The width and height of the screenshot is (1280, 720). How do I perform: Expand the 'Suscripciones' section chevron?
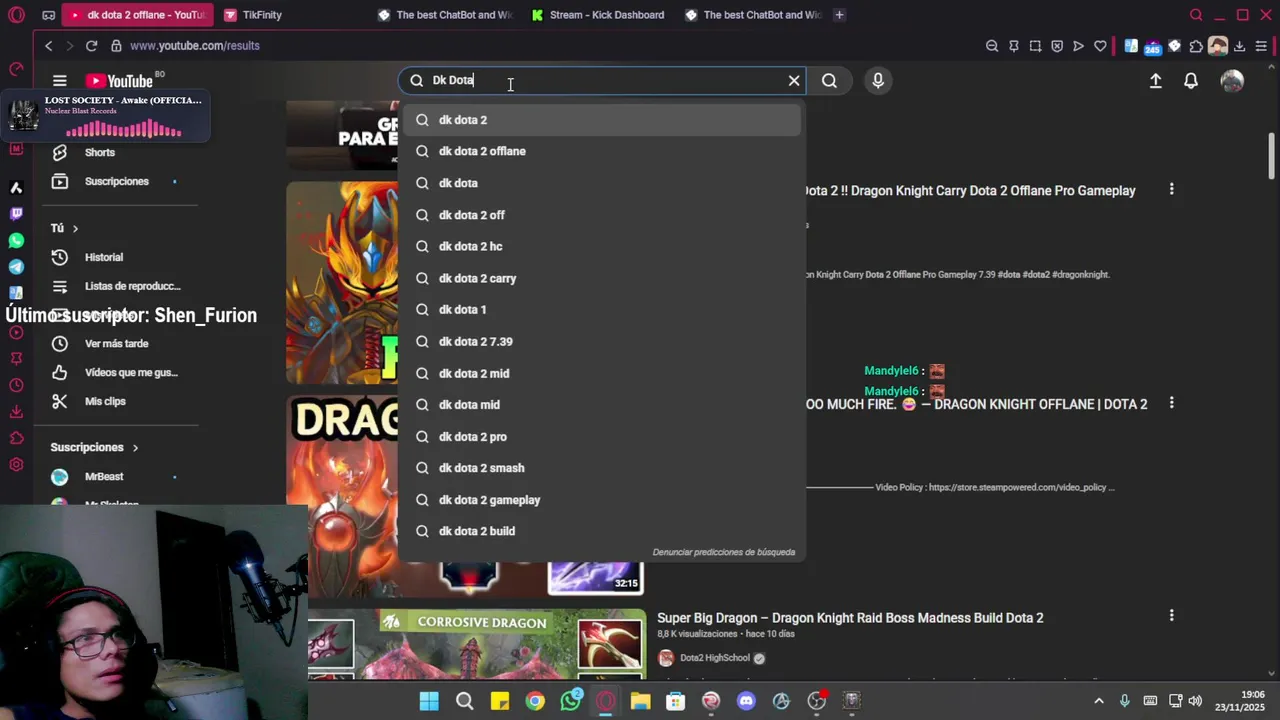coord(135,447)
